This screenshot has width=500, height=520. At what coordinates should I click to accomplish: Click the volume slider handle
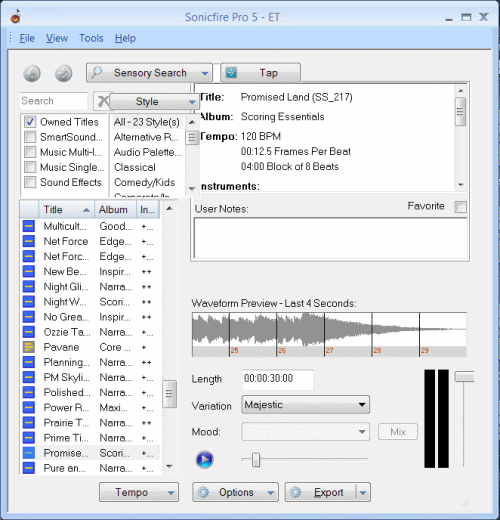click(x=464, y=377)
